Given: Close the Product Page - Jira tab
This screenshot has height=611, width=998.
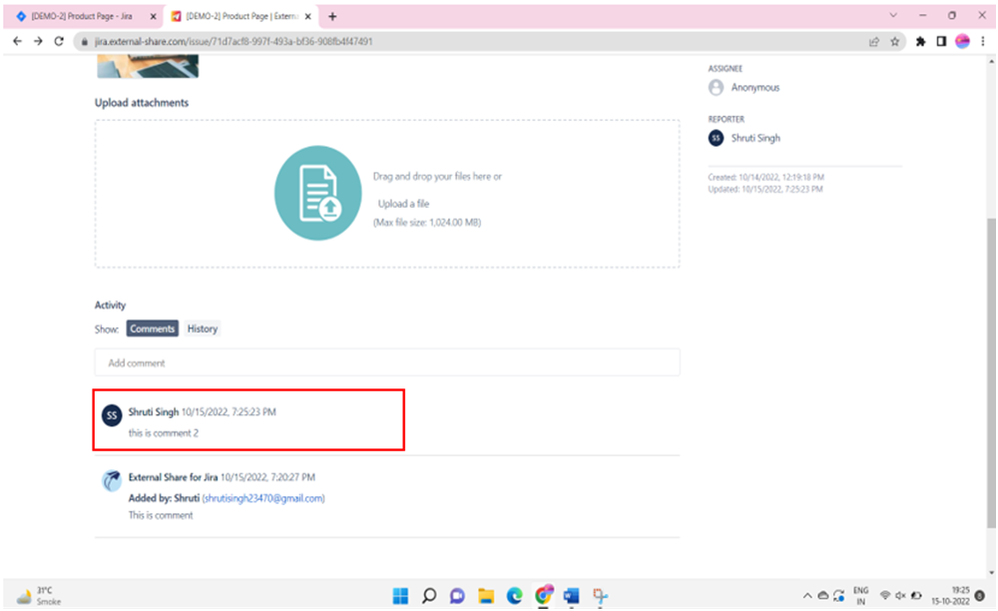Looking at the screenshot, I should point(153,17).
